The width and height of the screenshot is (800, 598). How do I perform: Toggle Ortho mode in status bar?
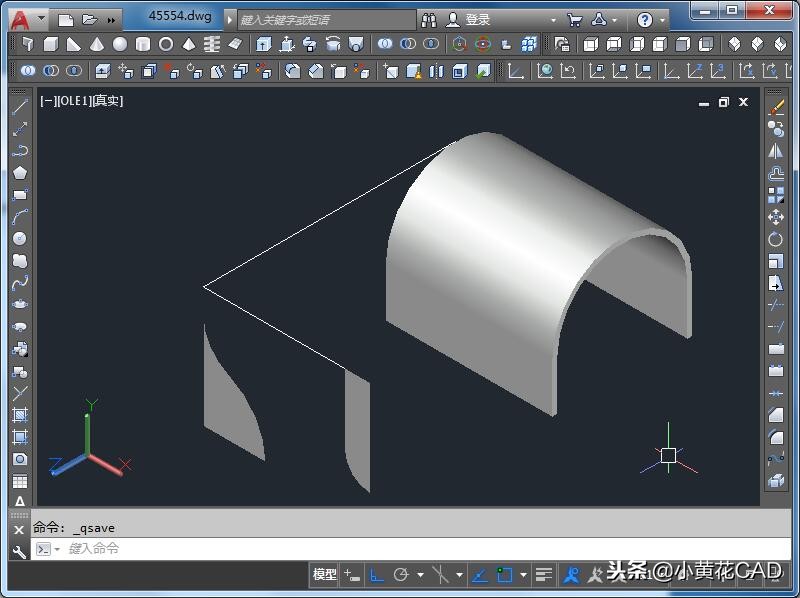click(x=377, y=575)
